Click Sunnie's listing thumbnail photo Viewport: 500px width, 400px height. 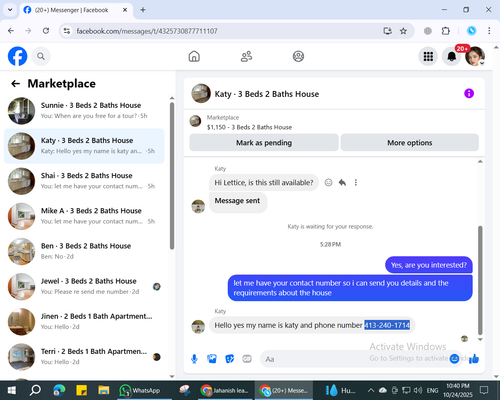pos(21,111)
